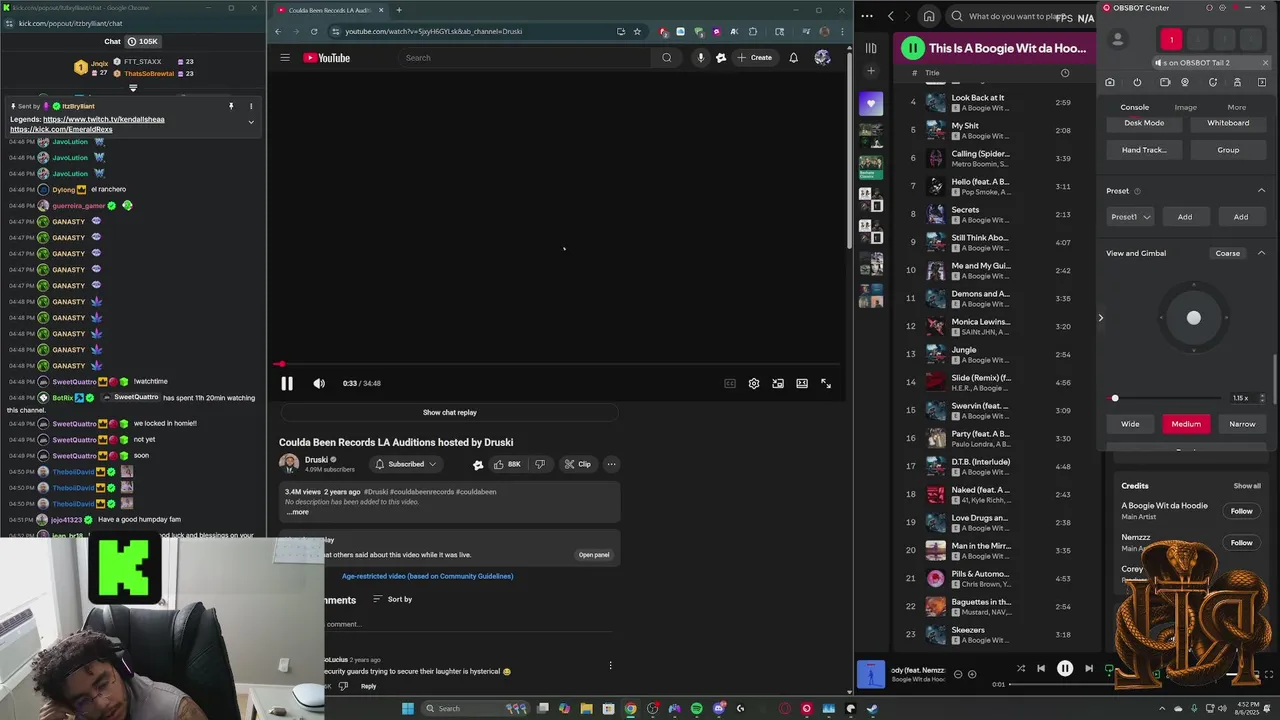
Task: Open YouTube notifications bell
Action: [x=794, y=58]
